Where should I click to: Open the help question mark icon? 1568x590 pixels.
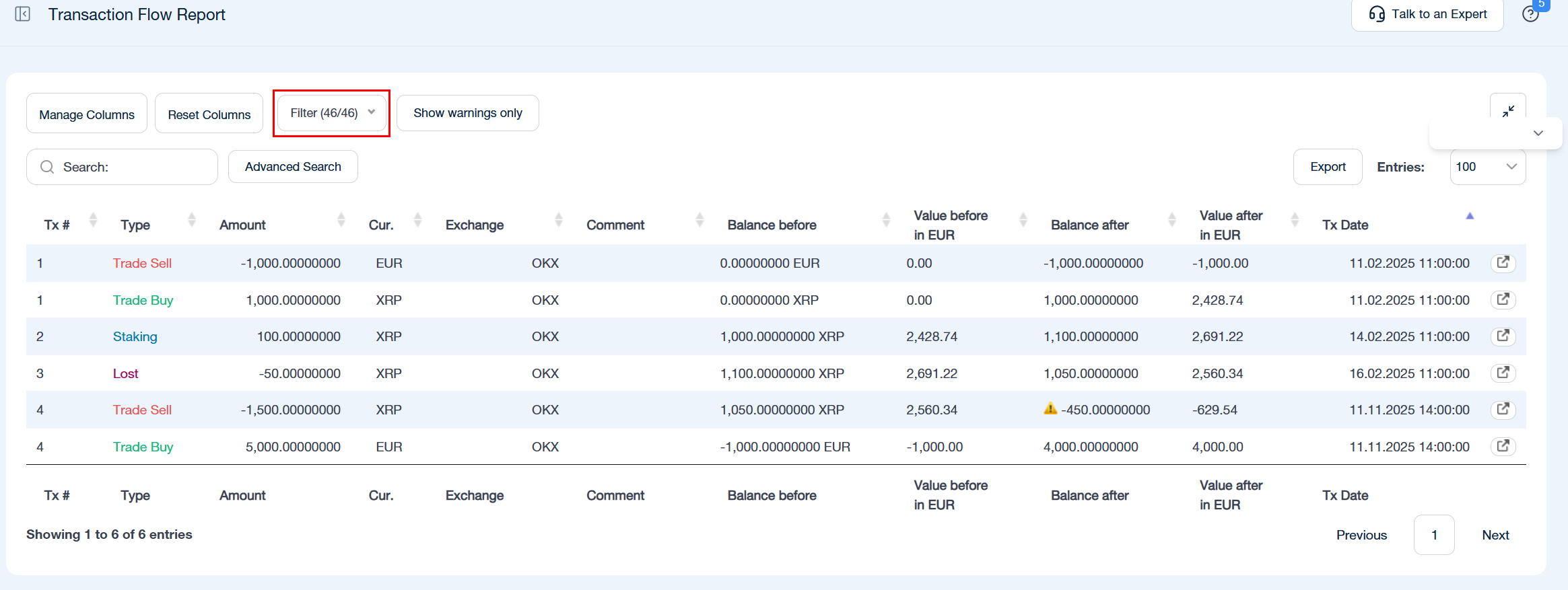tap(1530, 14)
